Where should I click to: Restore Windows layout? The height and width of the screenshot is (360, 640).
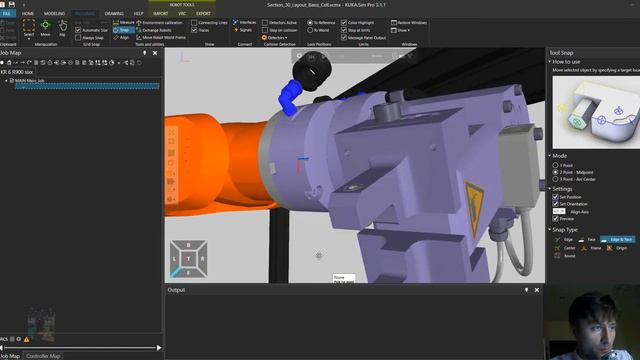click(409, 23)
